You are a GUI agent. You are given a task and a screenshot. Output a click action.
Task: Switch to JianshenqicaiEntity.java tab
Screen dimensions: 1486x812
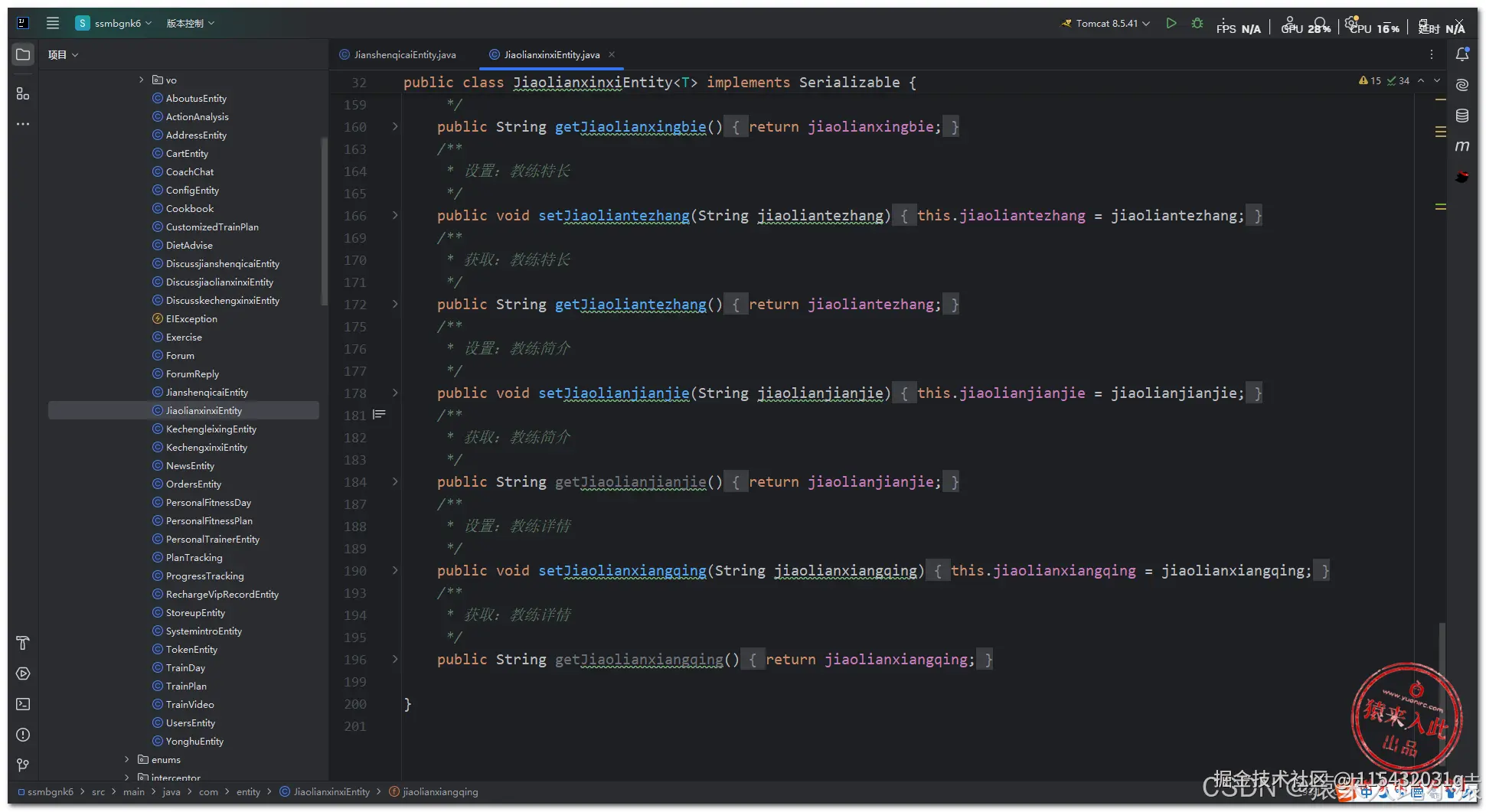[398, 55]
